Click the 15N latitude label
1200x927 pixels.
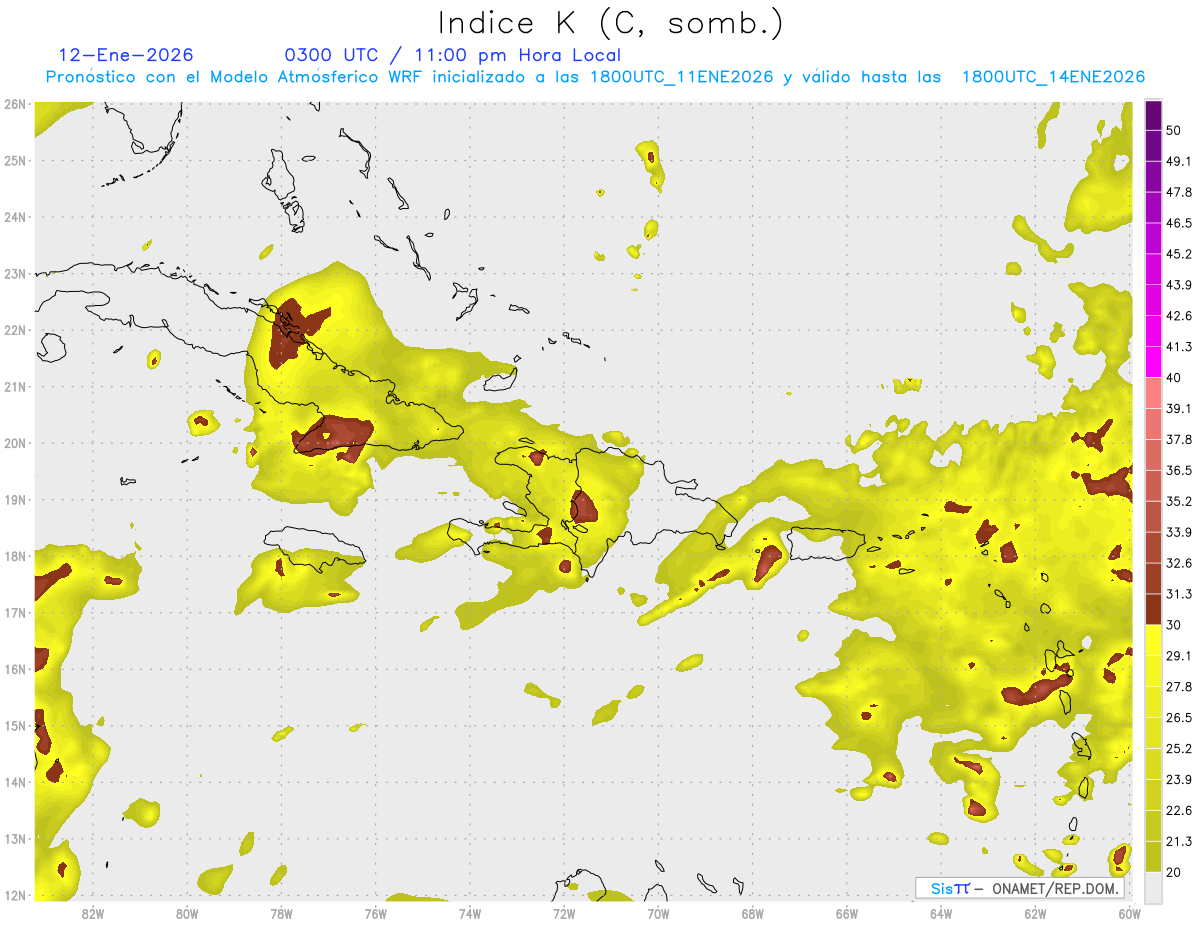click(x=15, y=726)
